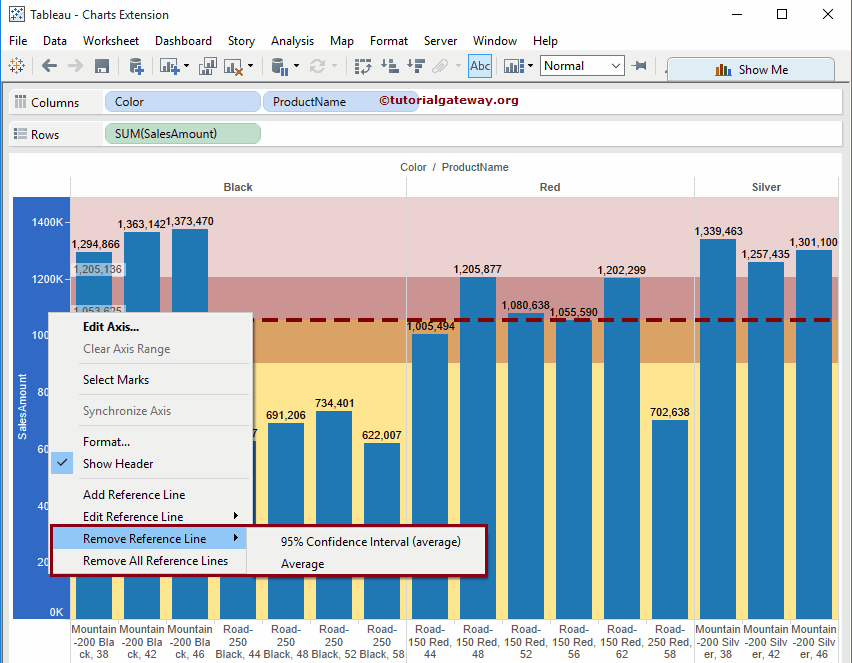The image size is (852, 663).
Task: Select the Swap Rows and Columns icon
Action: tap(361, 66)
